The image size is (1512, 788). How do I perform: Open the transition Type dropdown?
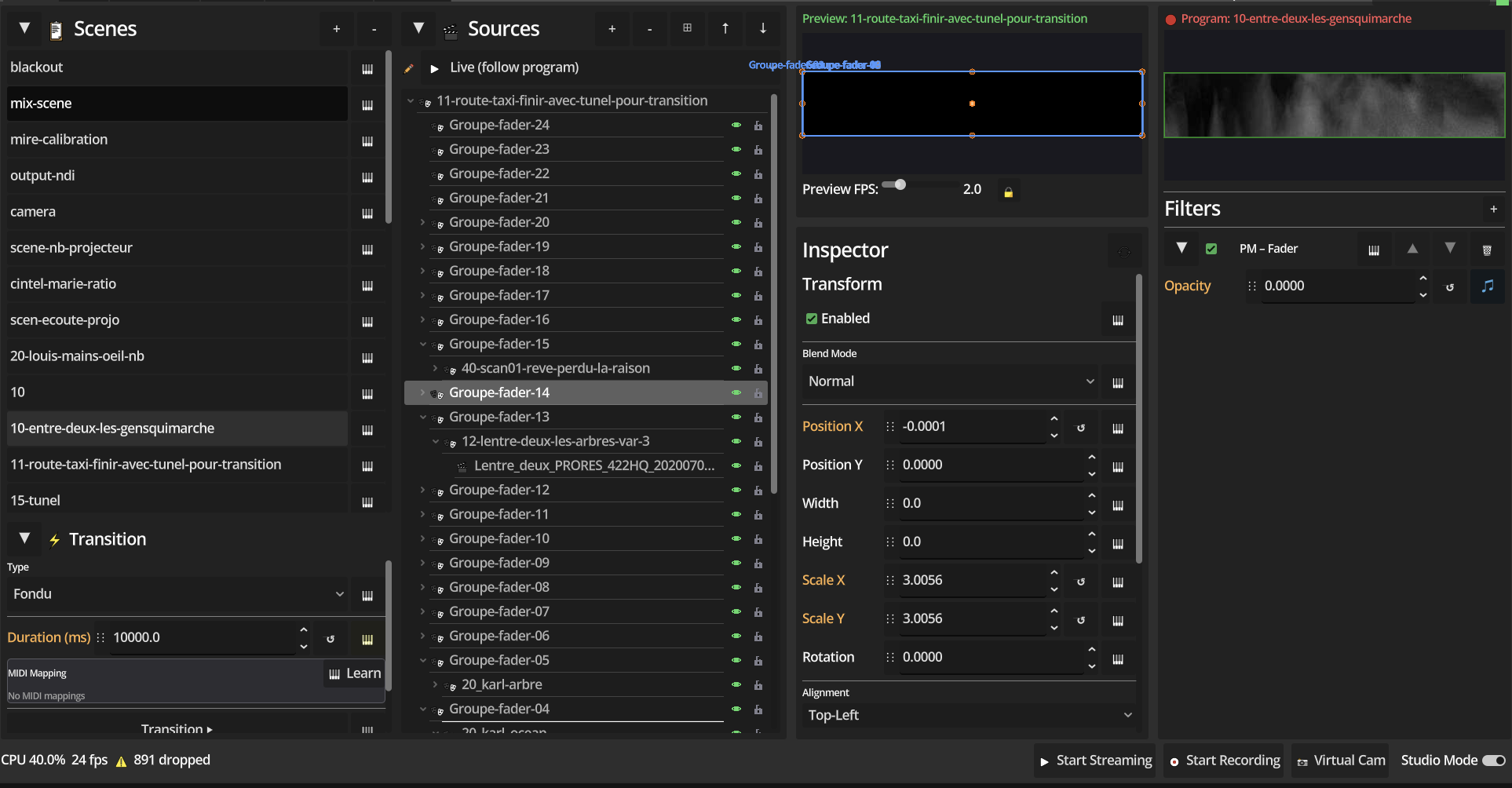(177, 594)
